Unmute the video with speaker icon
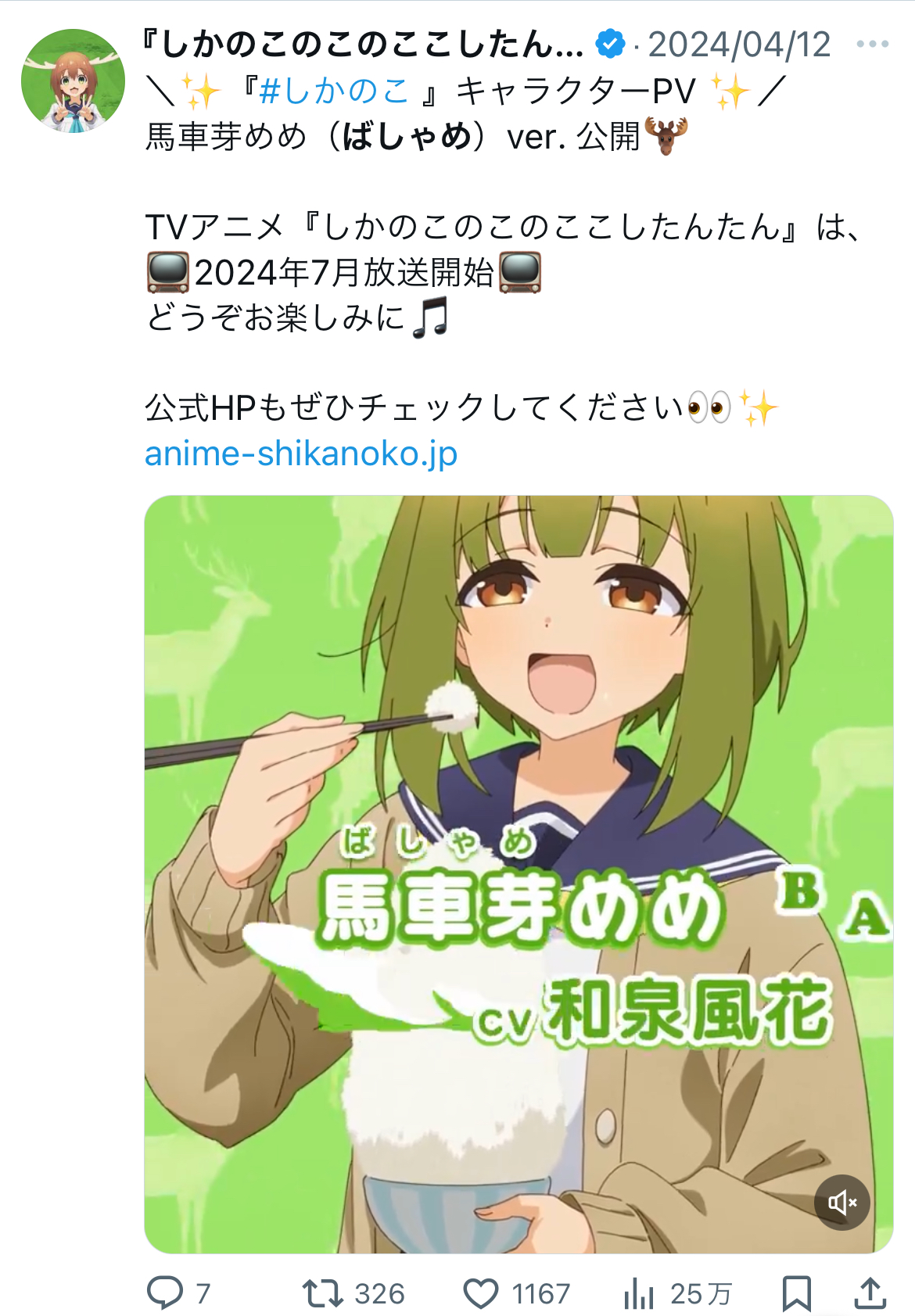 842,1202
